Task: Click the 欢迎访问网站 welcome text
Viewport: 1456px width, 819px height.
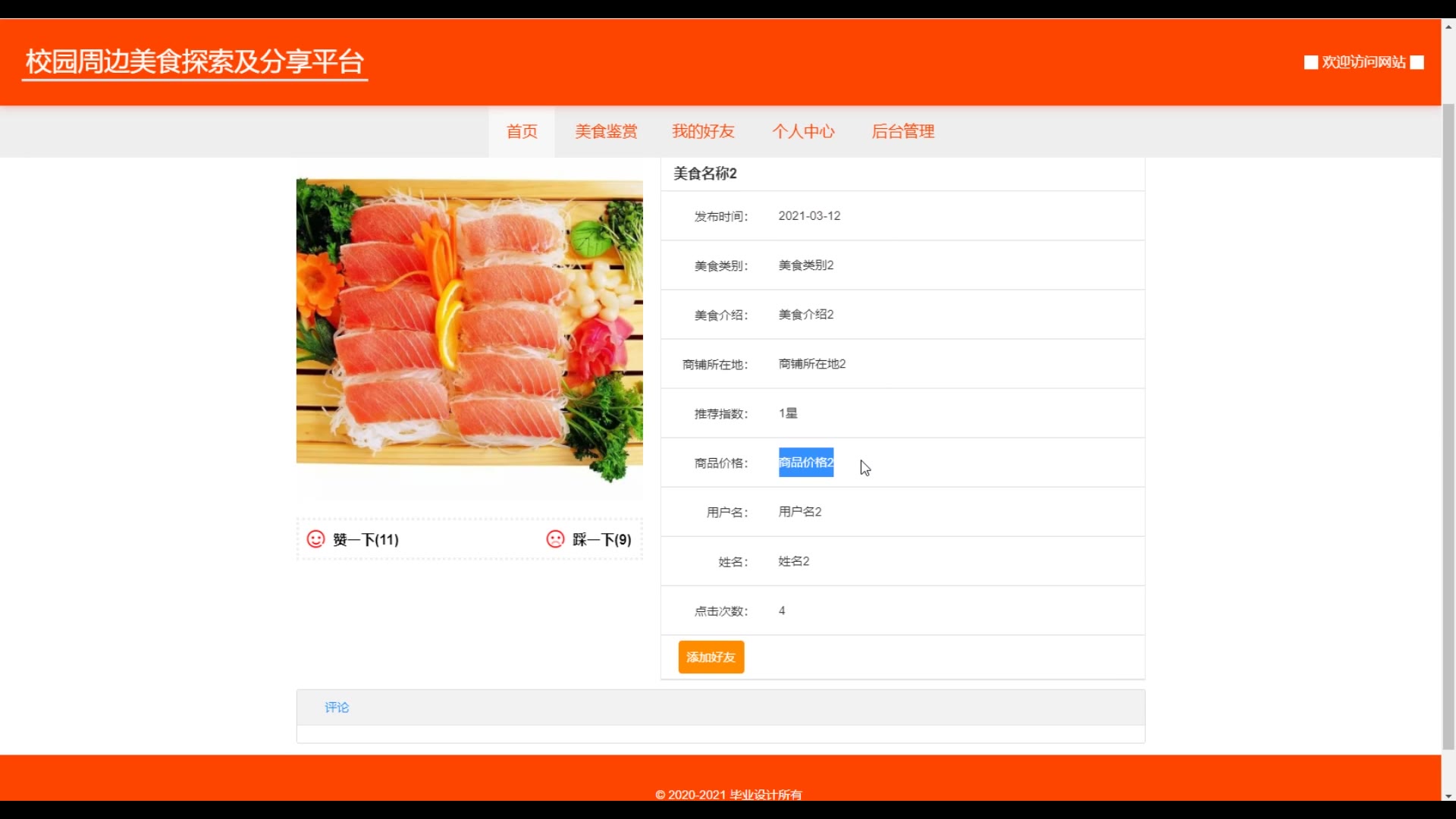Action: 1363,62
